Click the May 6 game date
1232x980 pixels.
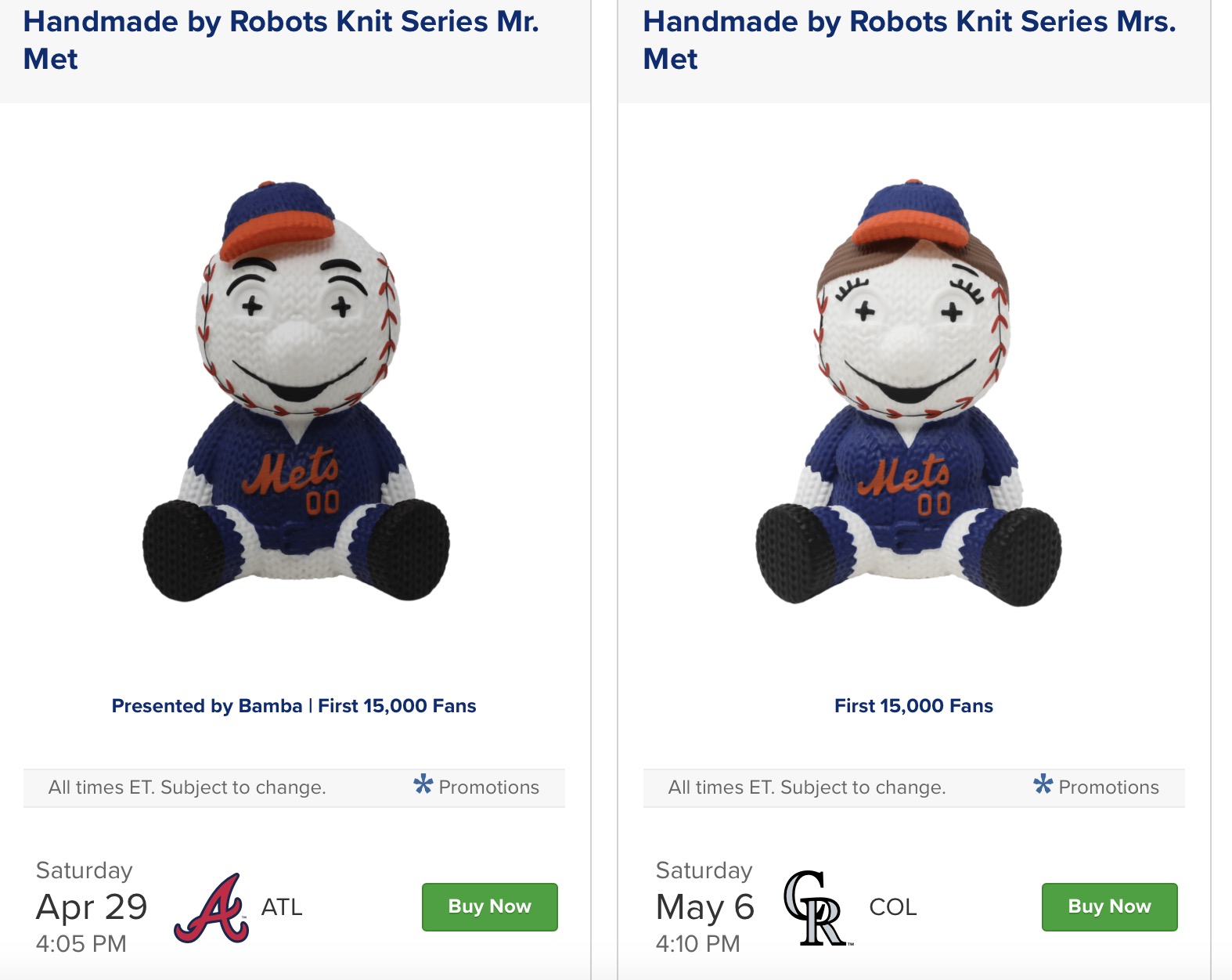pyautogui.click(x=704, y=907)
